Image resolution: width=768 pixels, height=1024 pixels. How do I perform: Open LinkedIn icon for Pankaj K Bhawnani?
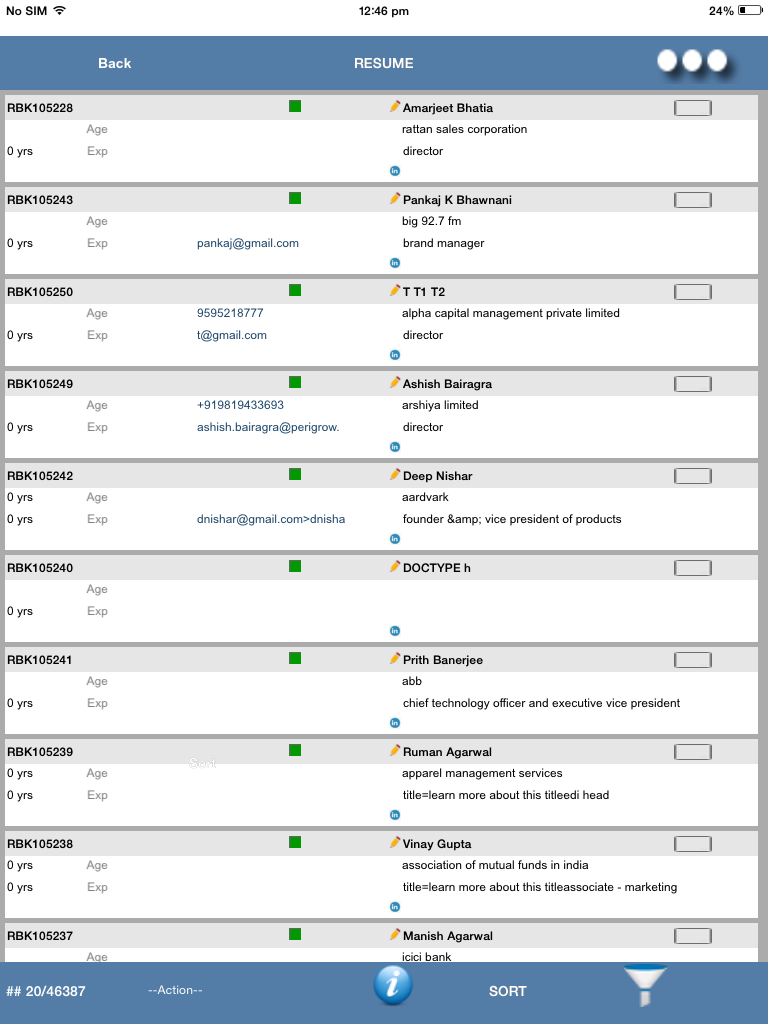[x=394, y=263]
